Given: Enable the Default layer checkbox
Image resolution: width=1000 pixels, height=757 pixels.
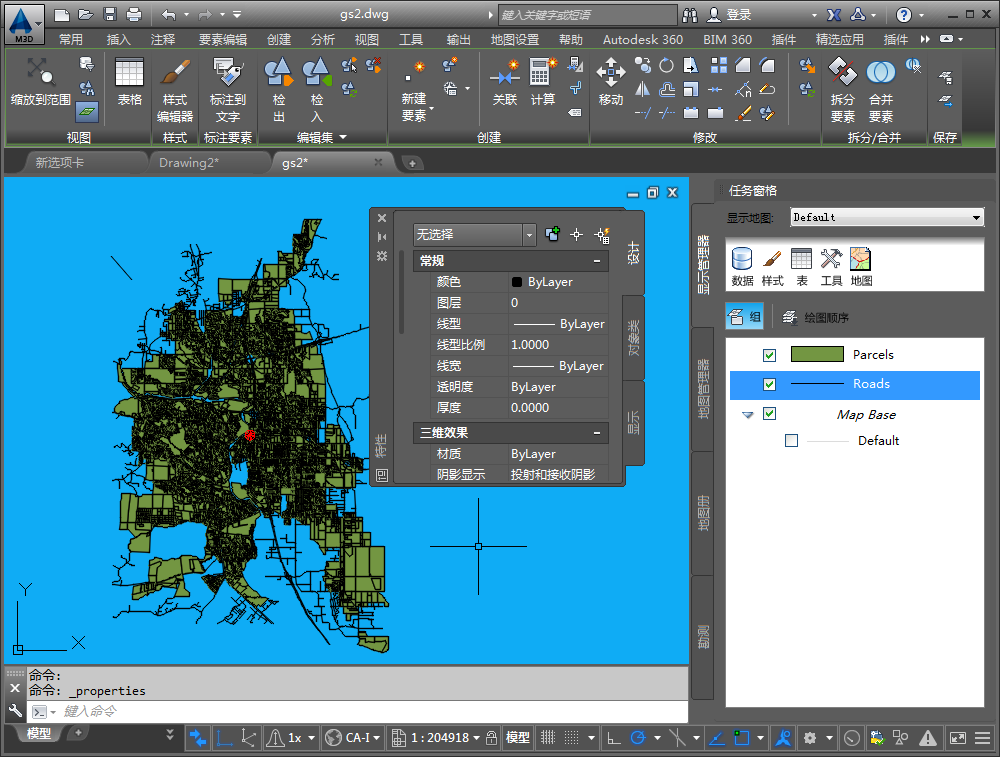Looking at the screenshot, I should (792, 440).
